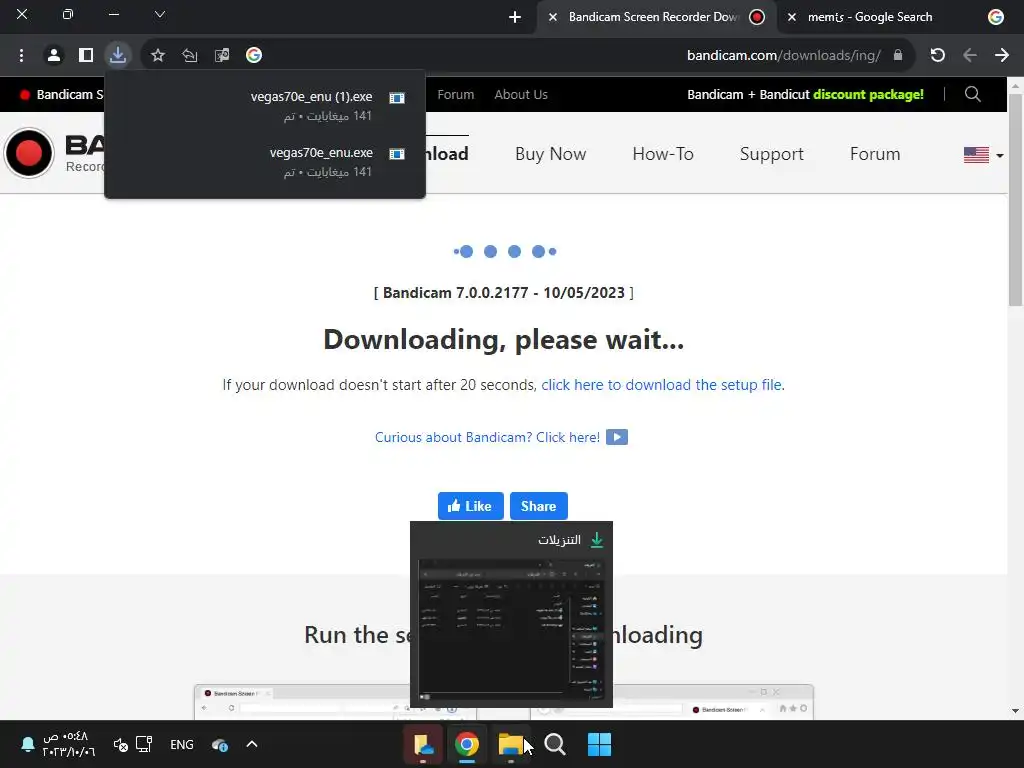
Task: Close the memes Google Search tab
Action: coord(792,17)
